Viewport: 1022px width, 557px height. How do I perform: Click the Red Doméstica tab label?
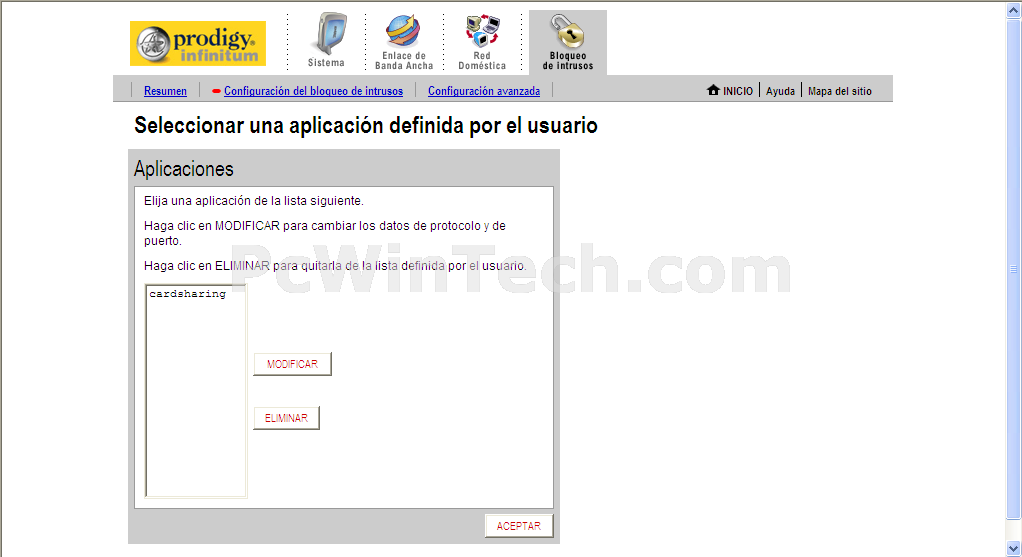[x=482, y=61]
